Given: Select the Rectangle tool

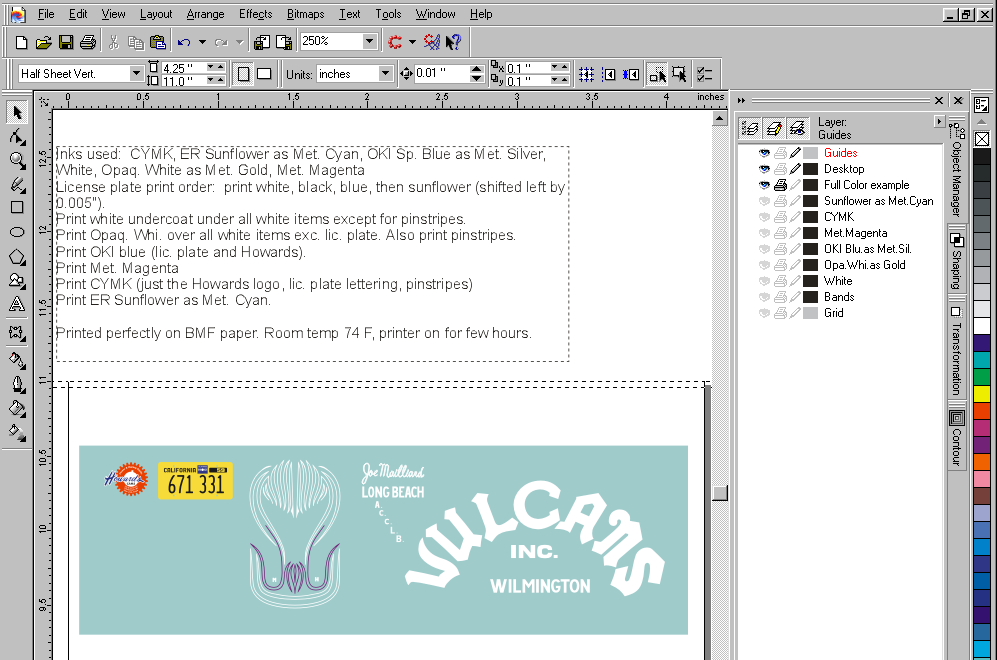Looking at the screenshot, I should [x=17, y=207].
